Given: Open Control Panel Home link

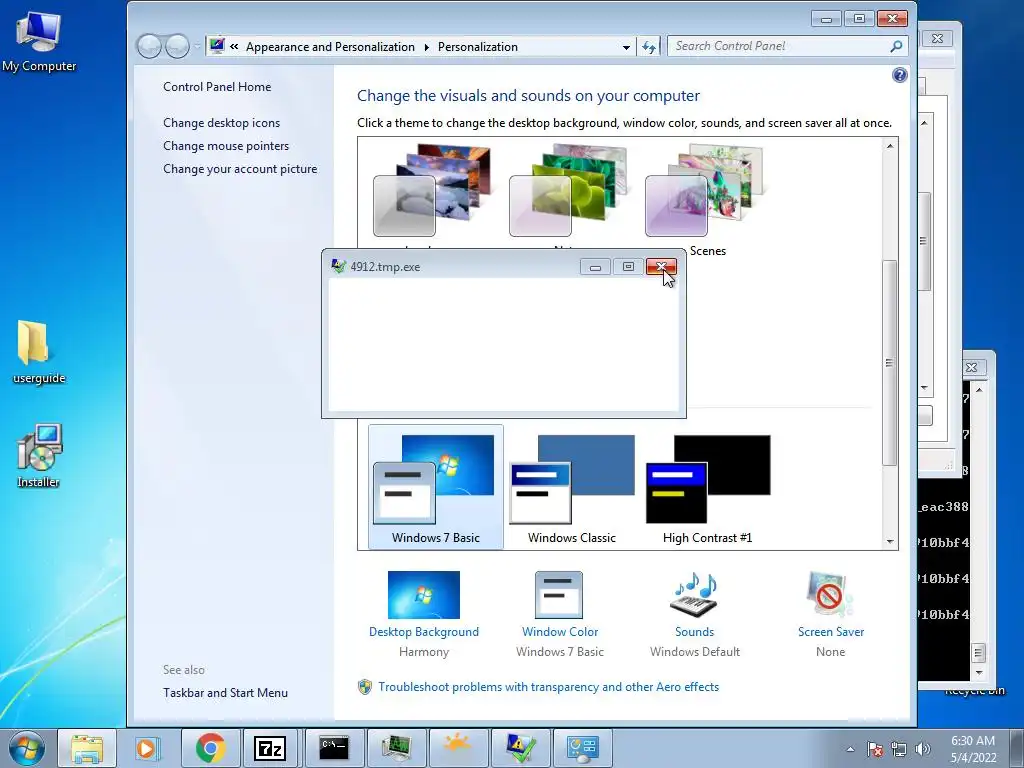Looking at the screenshot, I should (x=217, y=87).
